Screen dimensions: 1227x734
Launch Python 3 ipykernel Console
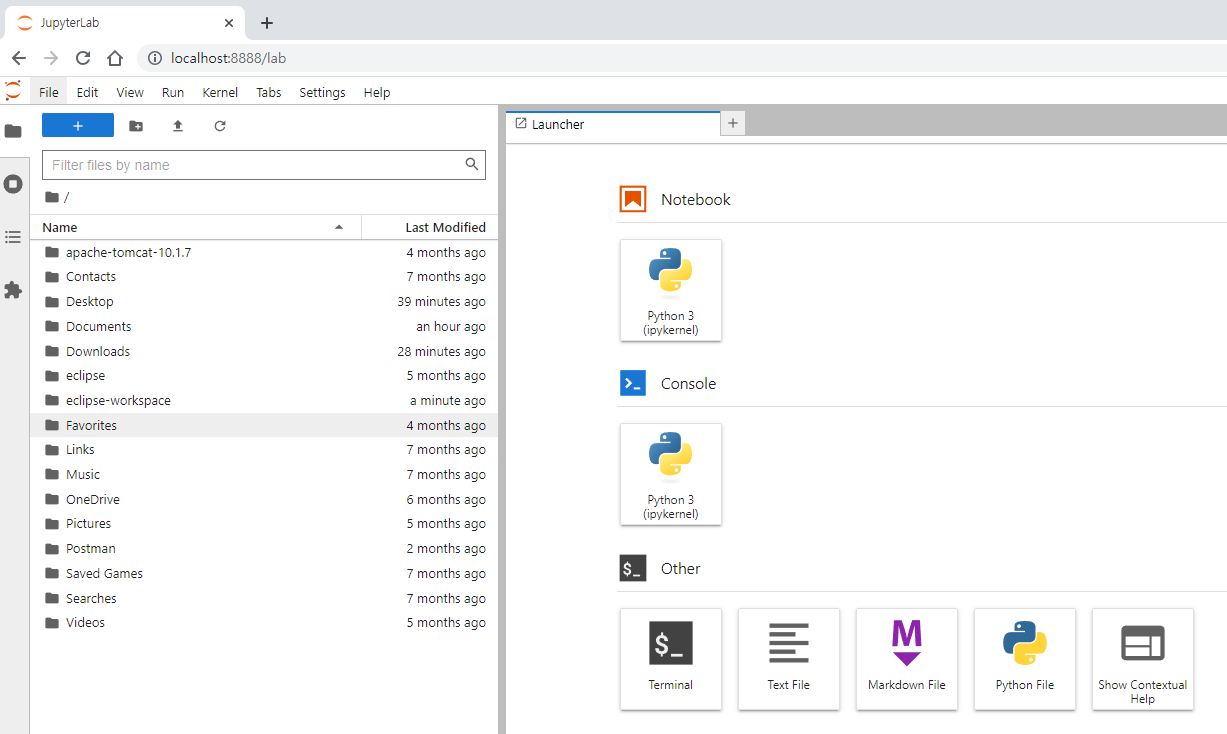tap(671, 474)
